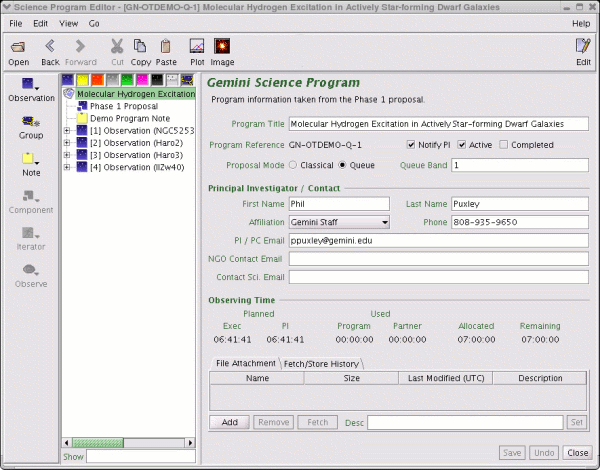Viewport: 600px width, 470px height.
Task: Switch to Fetch/Store History tab
Action: [x=321, y=364]
